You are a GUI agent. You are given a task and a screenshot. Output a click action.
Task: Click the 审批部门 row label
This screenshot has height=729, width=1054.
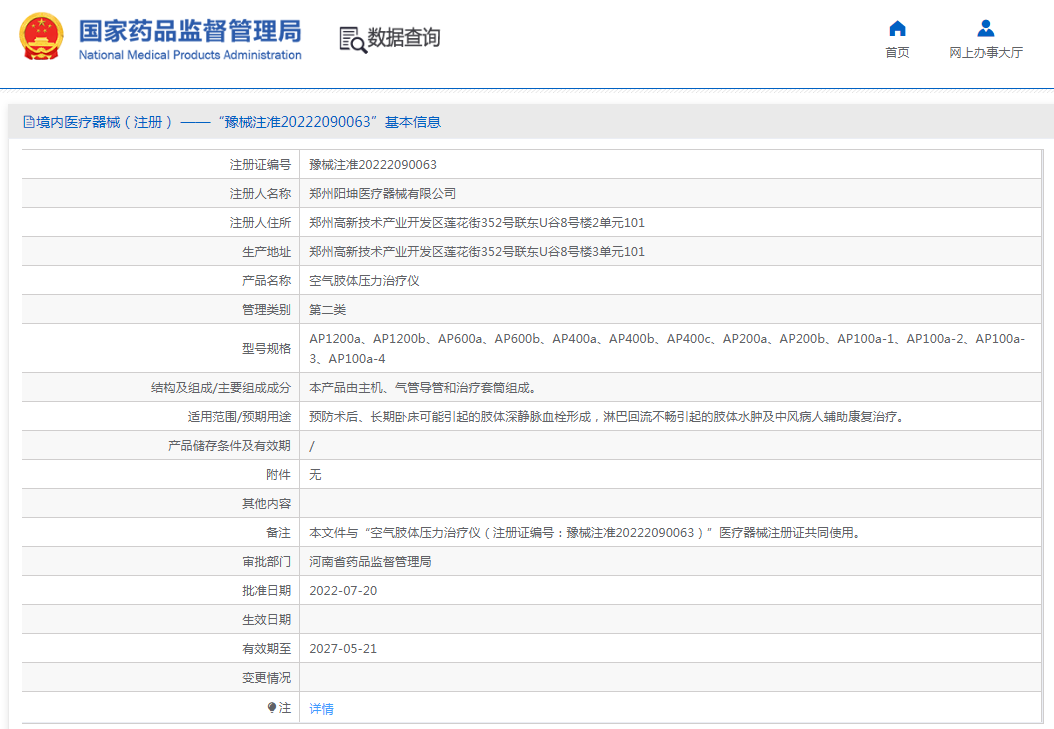click(266, 561)
